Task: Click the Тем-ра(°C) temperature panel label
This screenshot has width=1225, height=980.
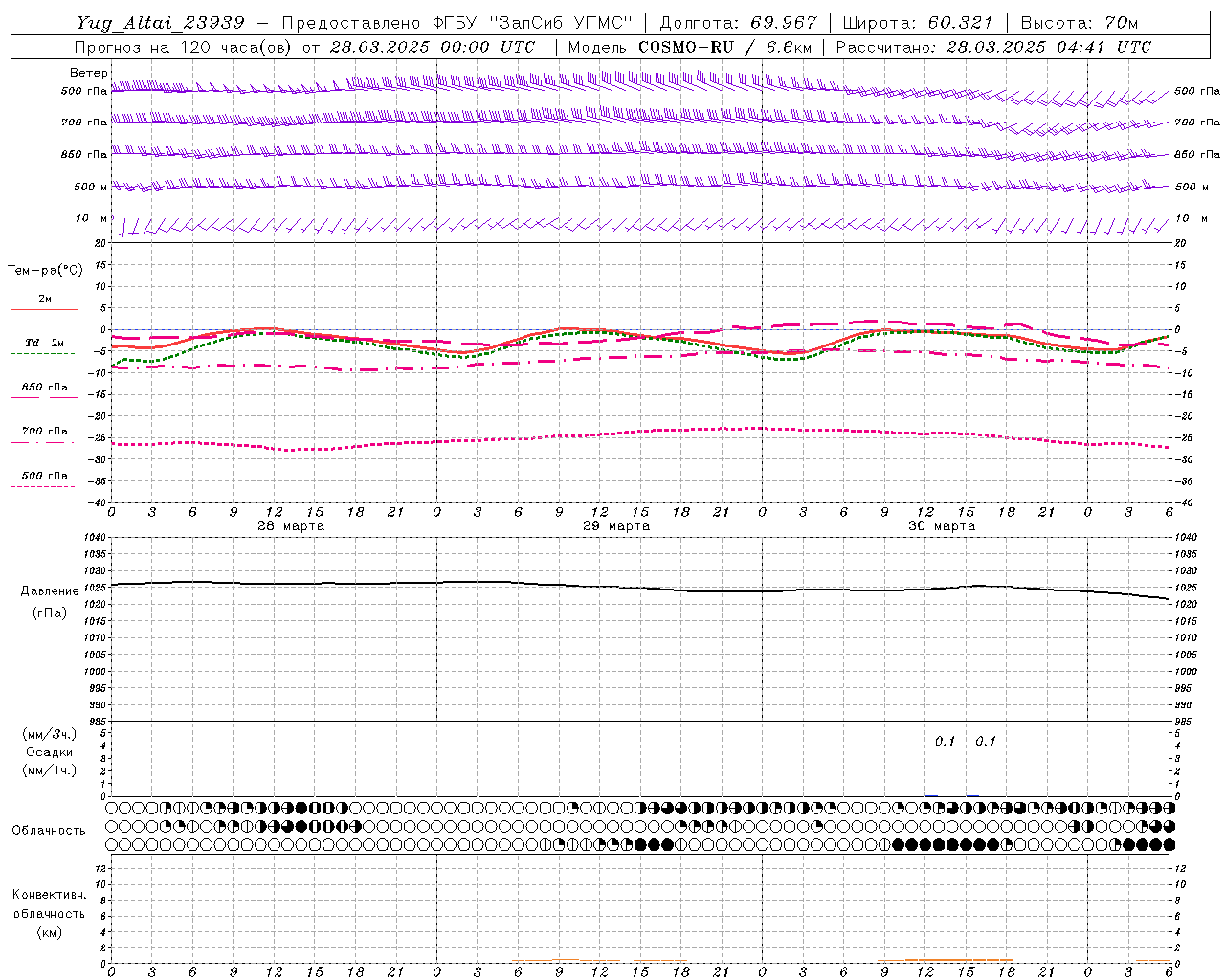Action: [45, 271]
